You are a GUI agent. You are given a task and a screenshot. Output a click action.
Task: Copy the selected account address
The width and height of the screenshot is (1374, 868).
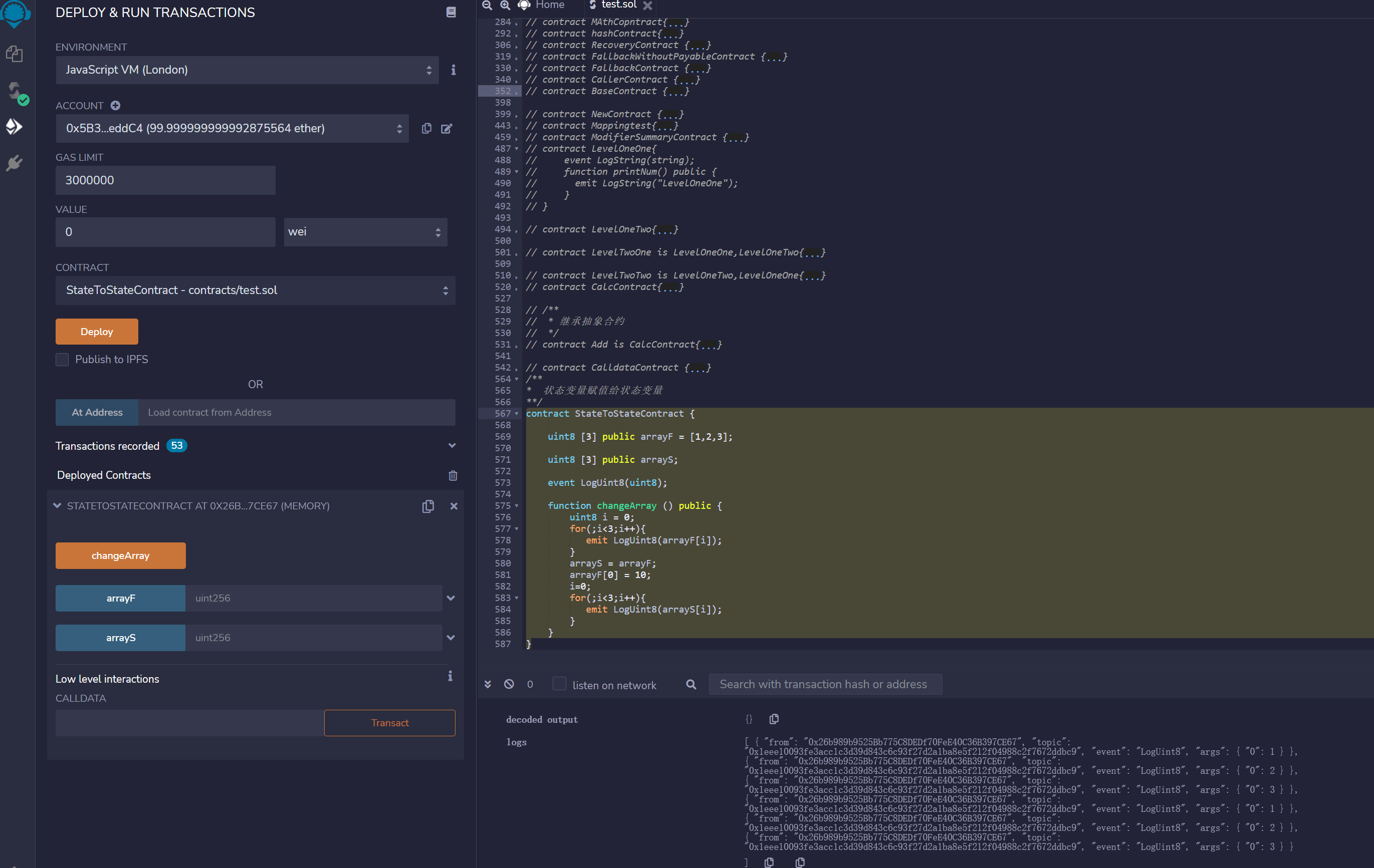tap(426, 128)
